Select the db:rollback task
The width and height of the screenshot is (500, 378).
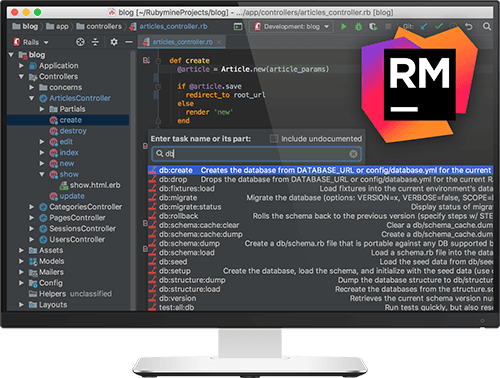click(x=320, y=216)
